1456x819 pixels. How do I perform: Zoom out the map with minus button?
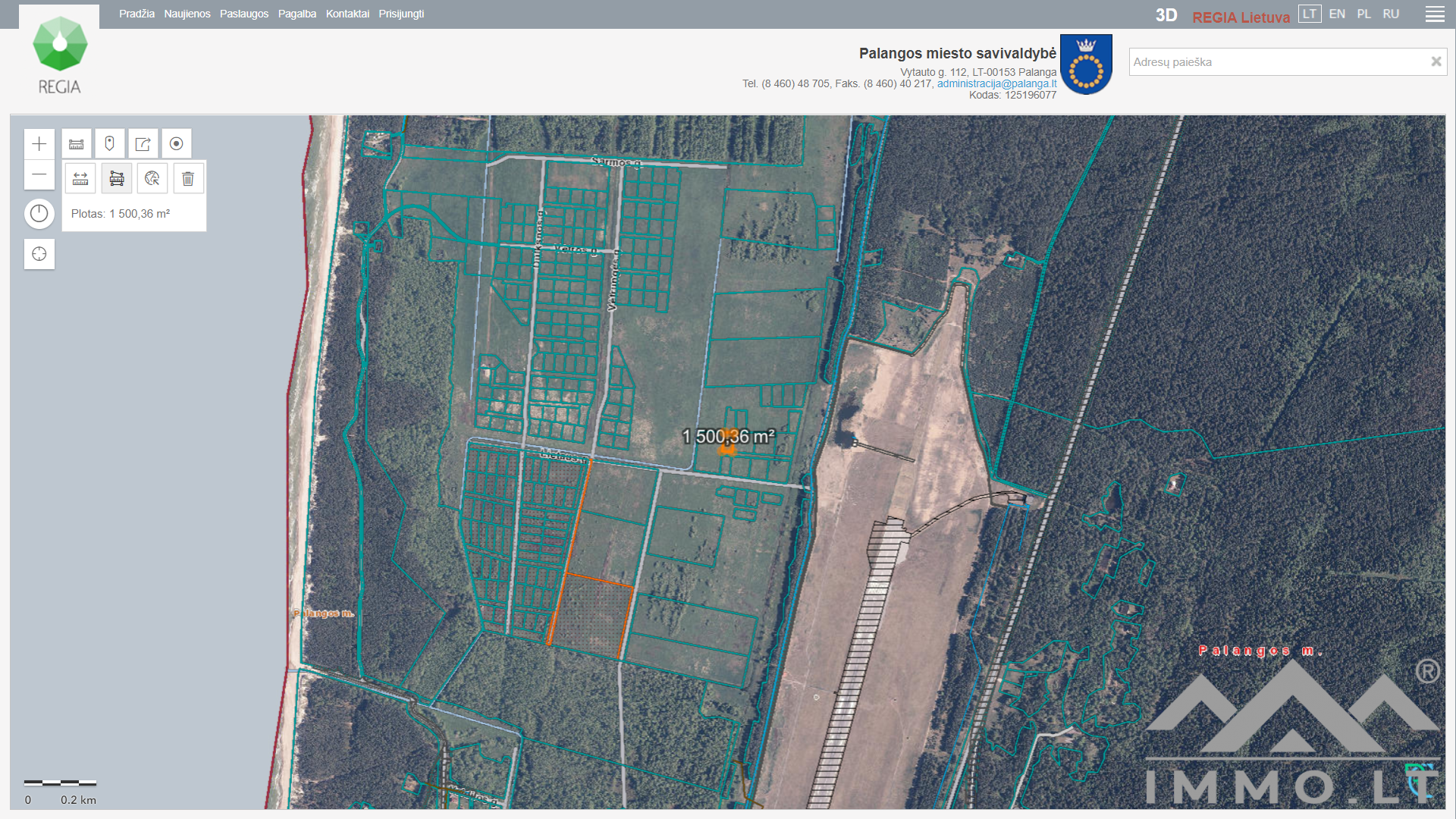click(39, 174)
